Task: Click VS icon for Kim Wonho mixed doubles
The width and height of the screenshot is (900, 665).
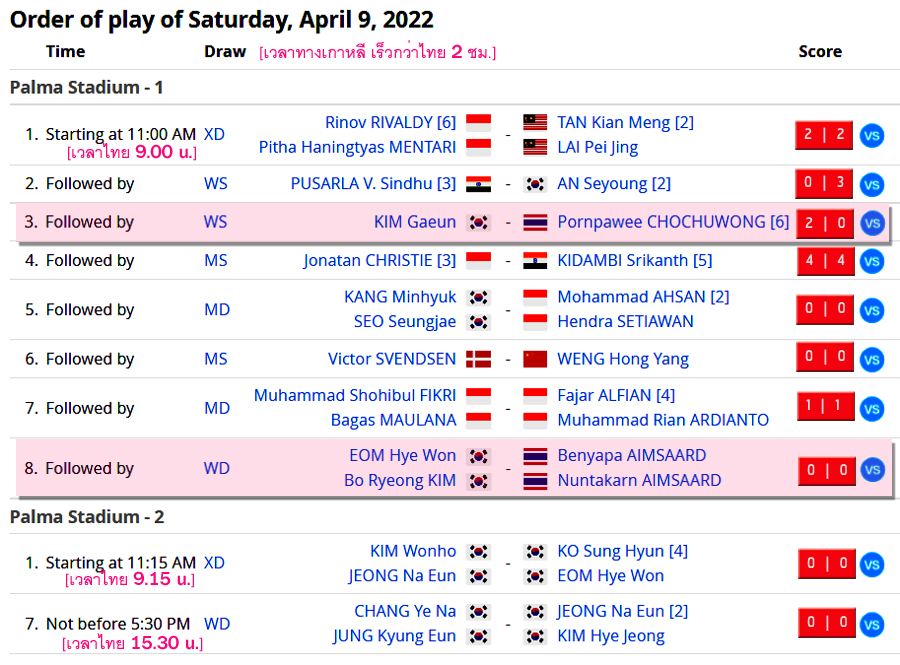Action: [871, 565]
